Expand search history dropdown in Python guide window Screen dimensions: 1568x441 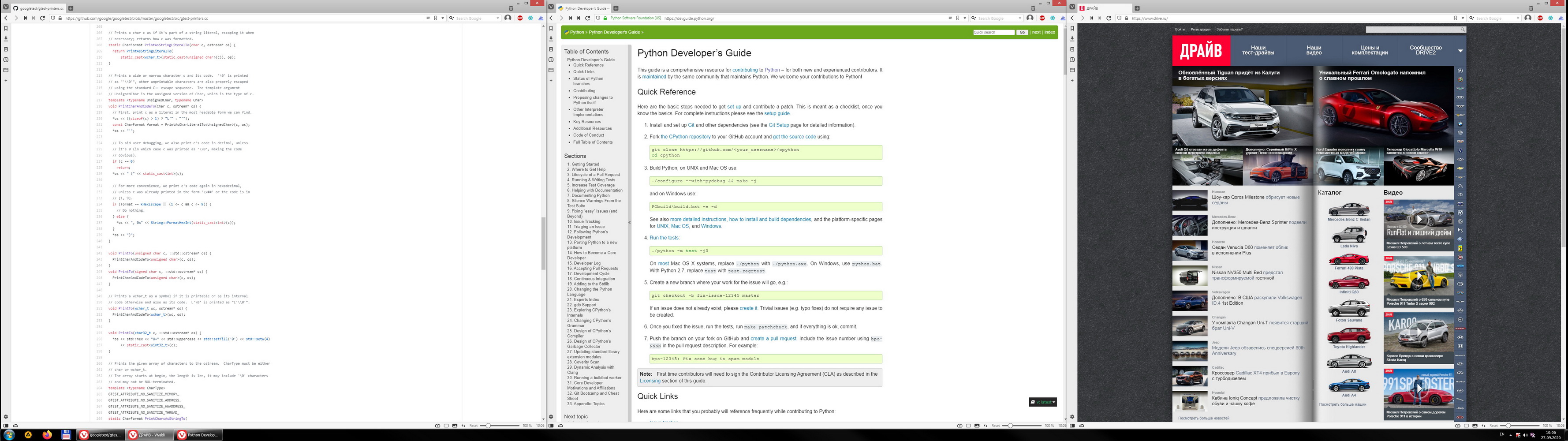(x=1020, y=18)
